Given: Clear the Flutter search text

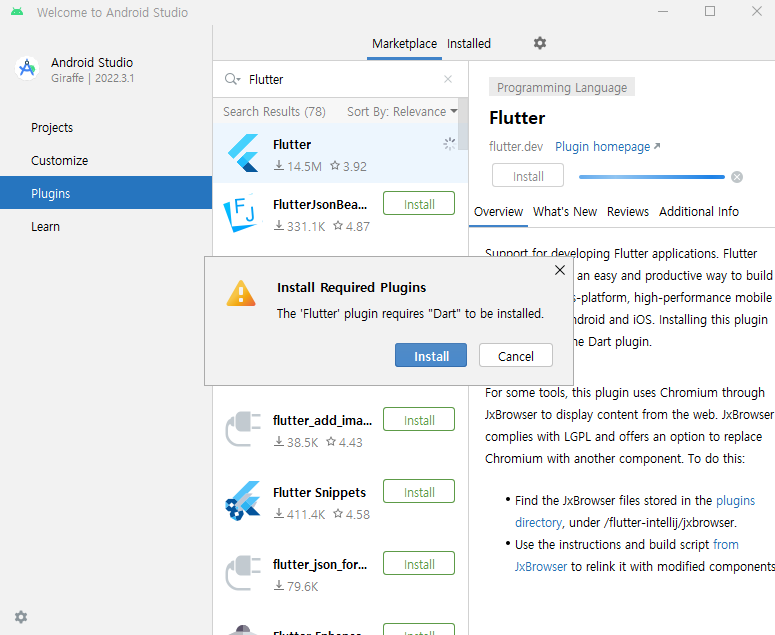Looking at the screenshot, I should pos(448,79).
